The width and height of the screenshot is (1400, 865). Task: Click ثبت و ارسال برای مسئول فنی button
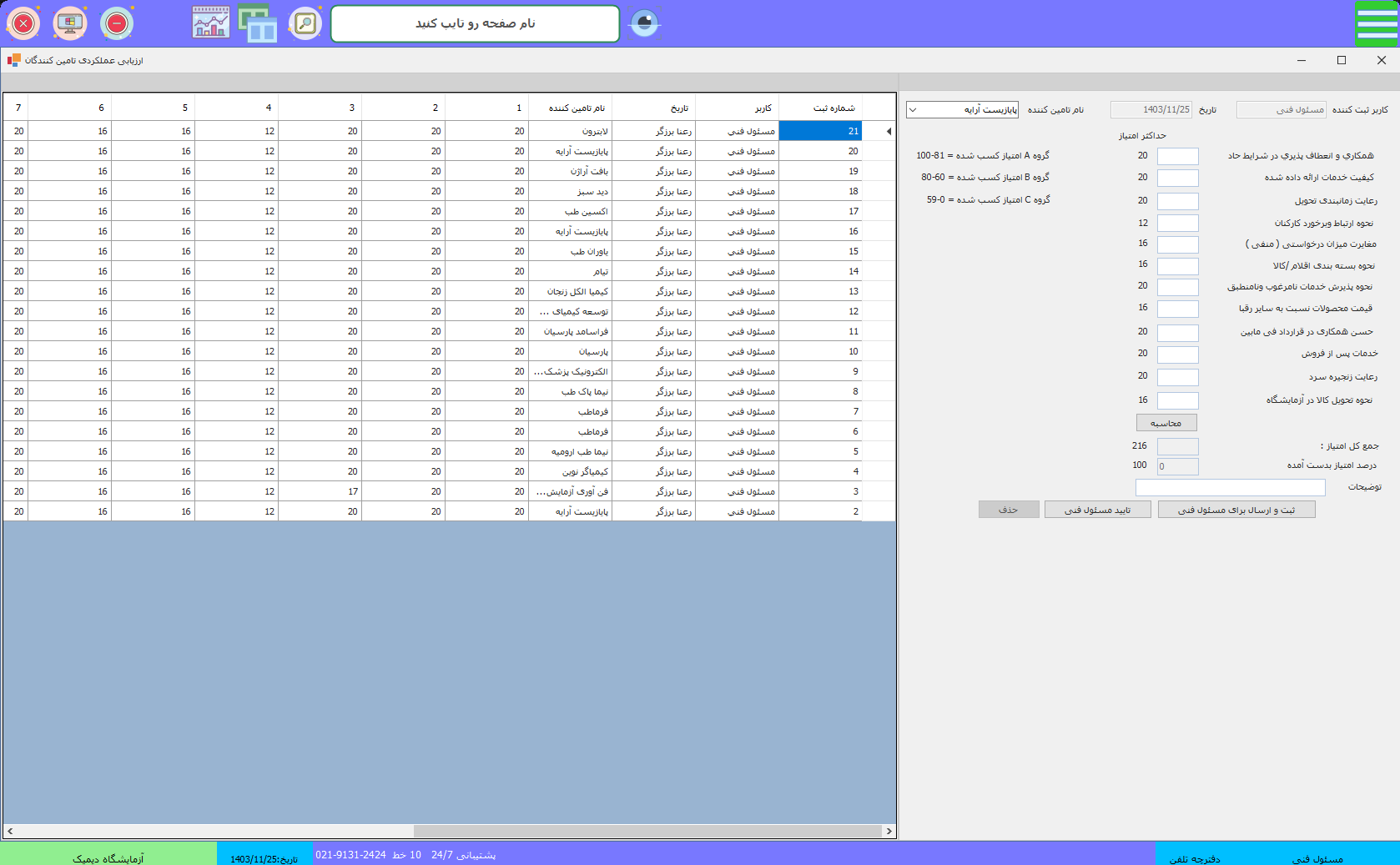pos(1236,510)
